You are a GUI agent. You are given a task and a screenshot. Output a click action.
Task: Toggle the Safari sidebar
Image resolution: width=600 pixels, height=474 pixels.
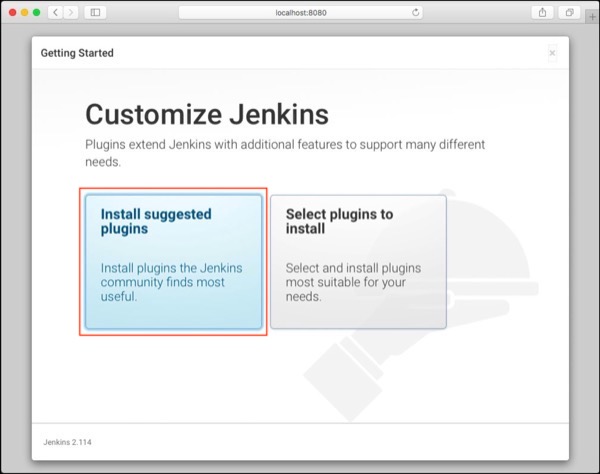95,13
